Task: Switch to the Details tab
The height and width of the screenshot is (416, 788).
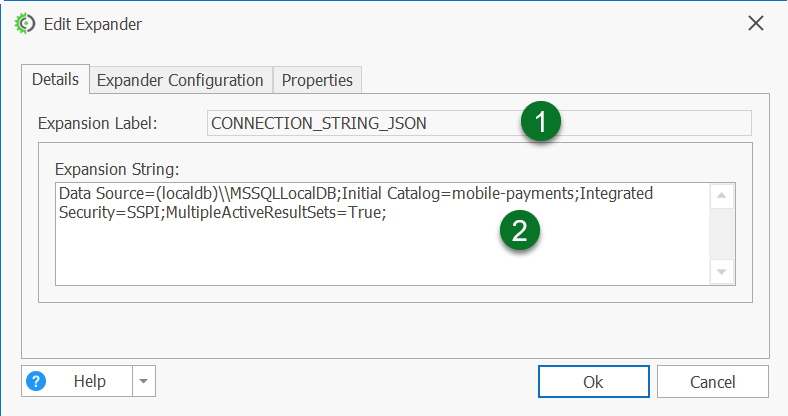Action: (56, 79)
